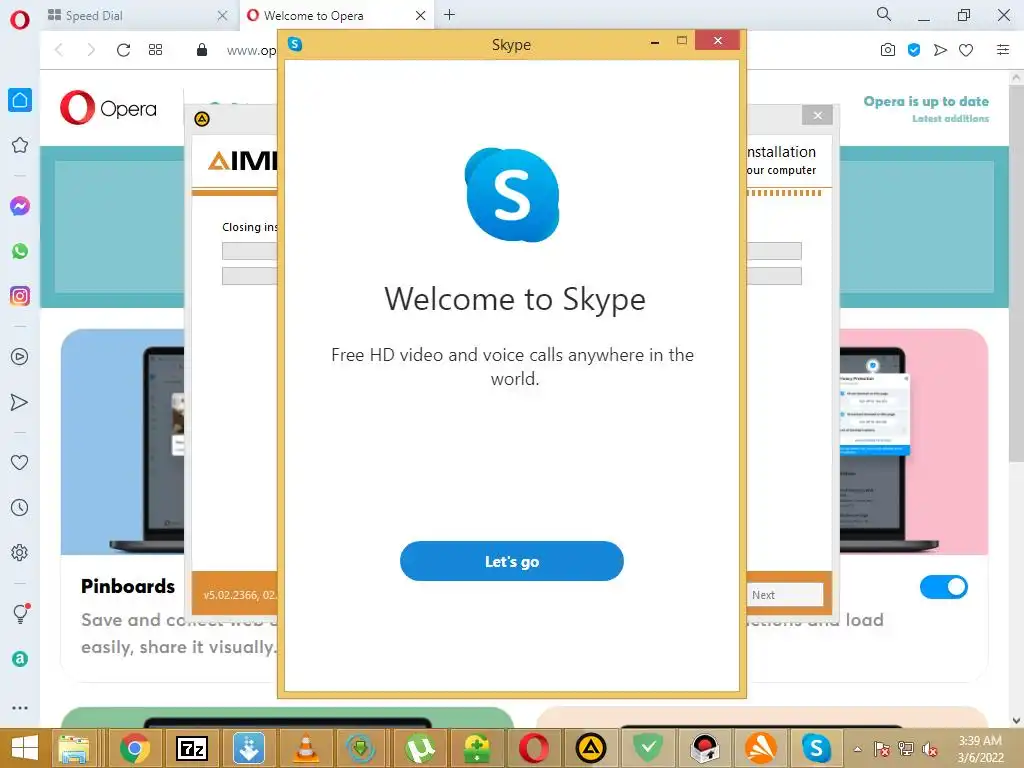Open Instagram in the Opera sidebar

click(20, 296)
